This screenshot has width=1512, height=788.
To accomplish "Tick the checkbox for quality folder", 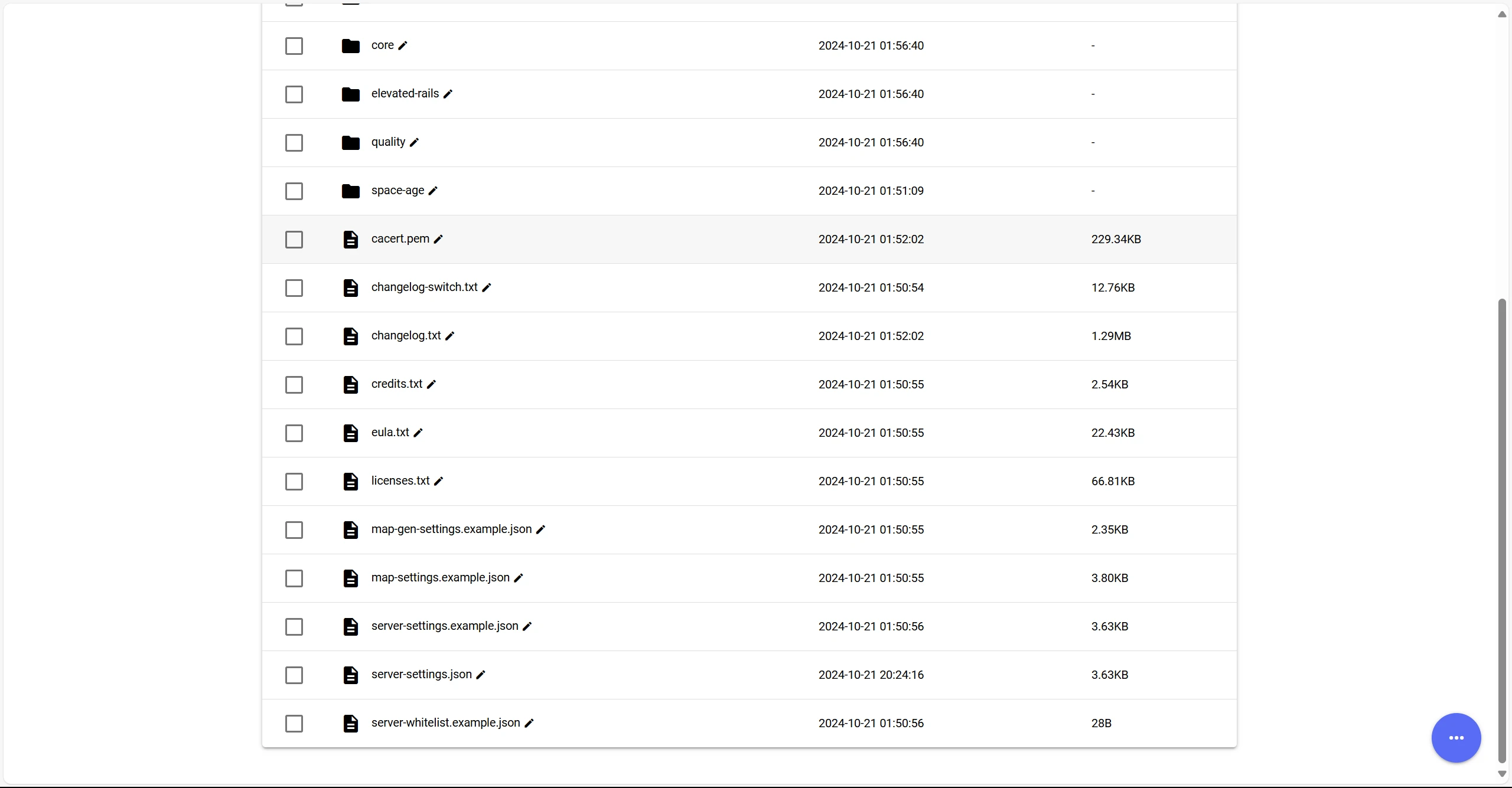I will [294, 143].
